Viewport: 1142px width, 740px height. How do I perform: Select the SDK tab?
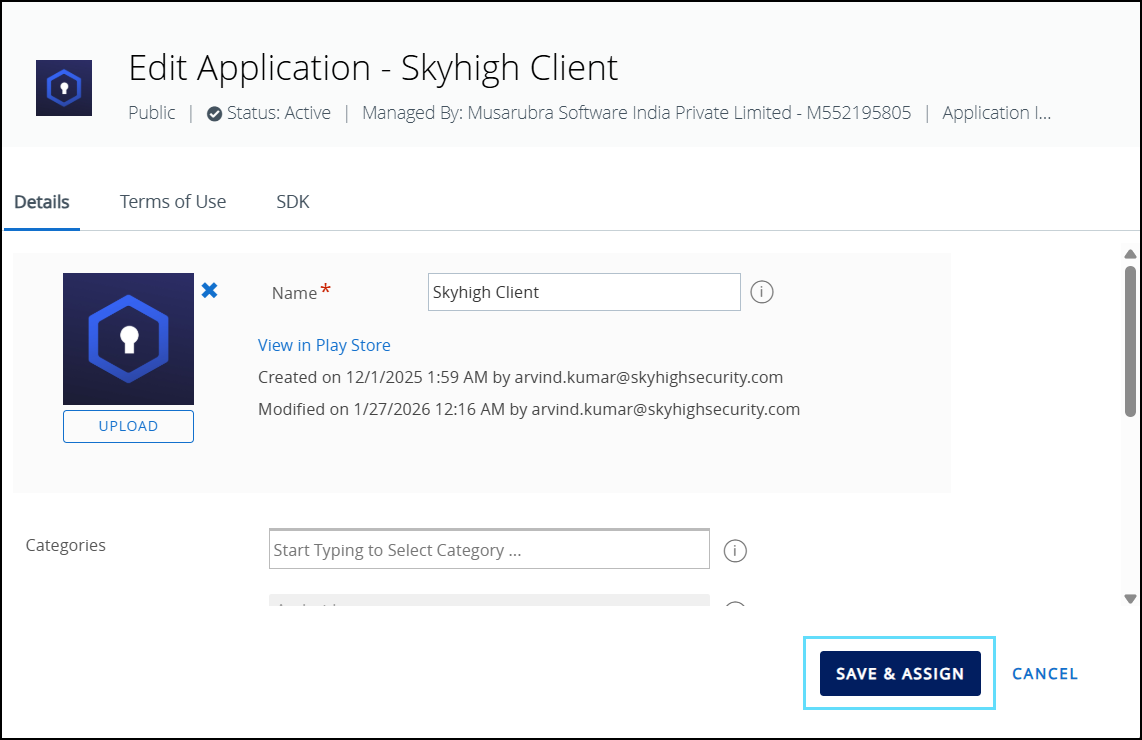coord(293,202)
